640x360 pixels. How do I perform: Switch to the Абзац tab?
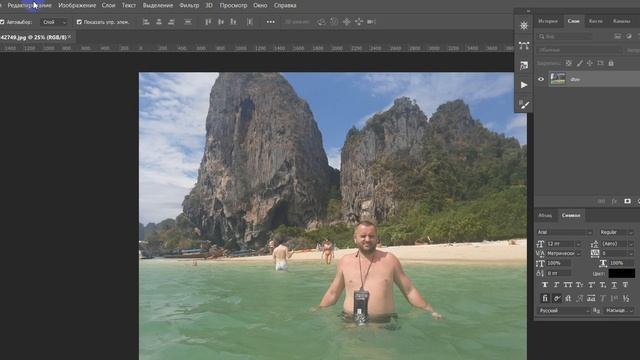click(545, 216)
